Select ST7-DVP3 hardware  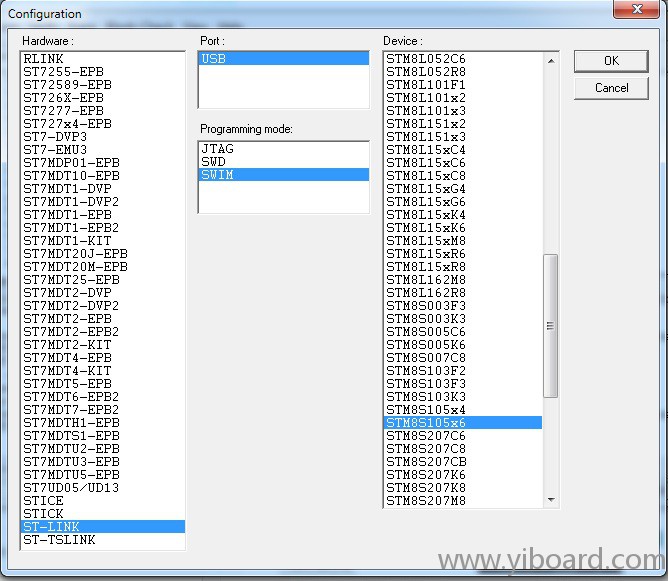(103, 137)
